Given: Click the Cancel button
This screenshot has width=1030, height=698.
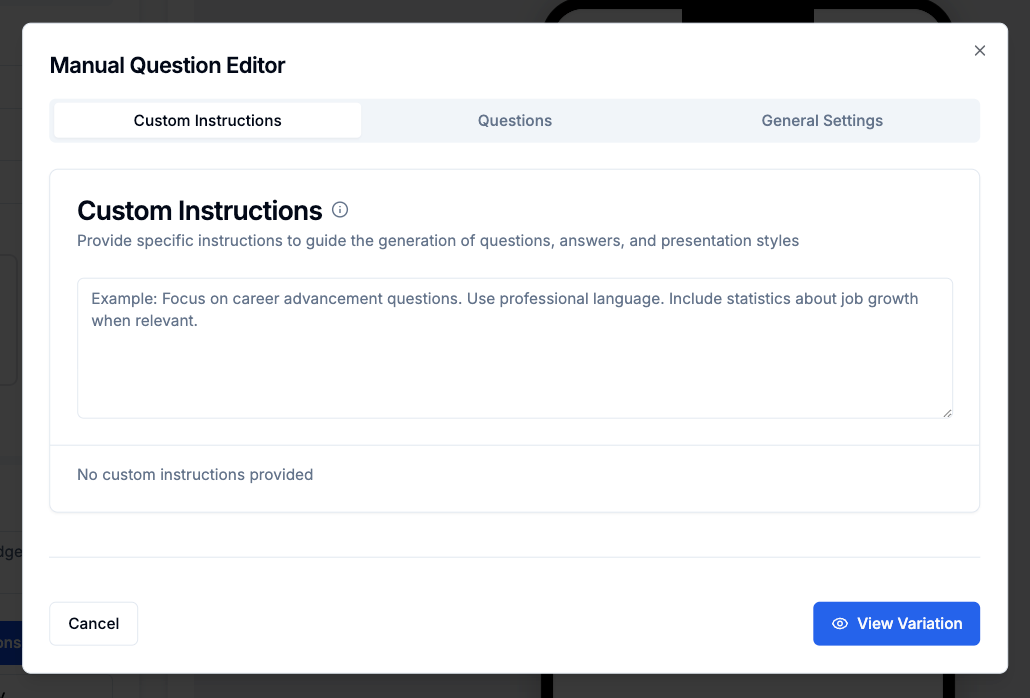Looking at the screenshot, I should click(x=93, y=623).
